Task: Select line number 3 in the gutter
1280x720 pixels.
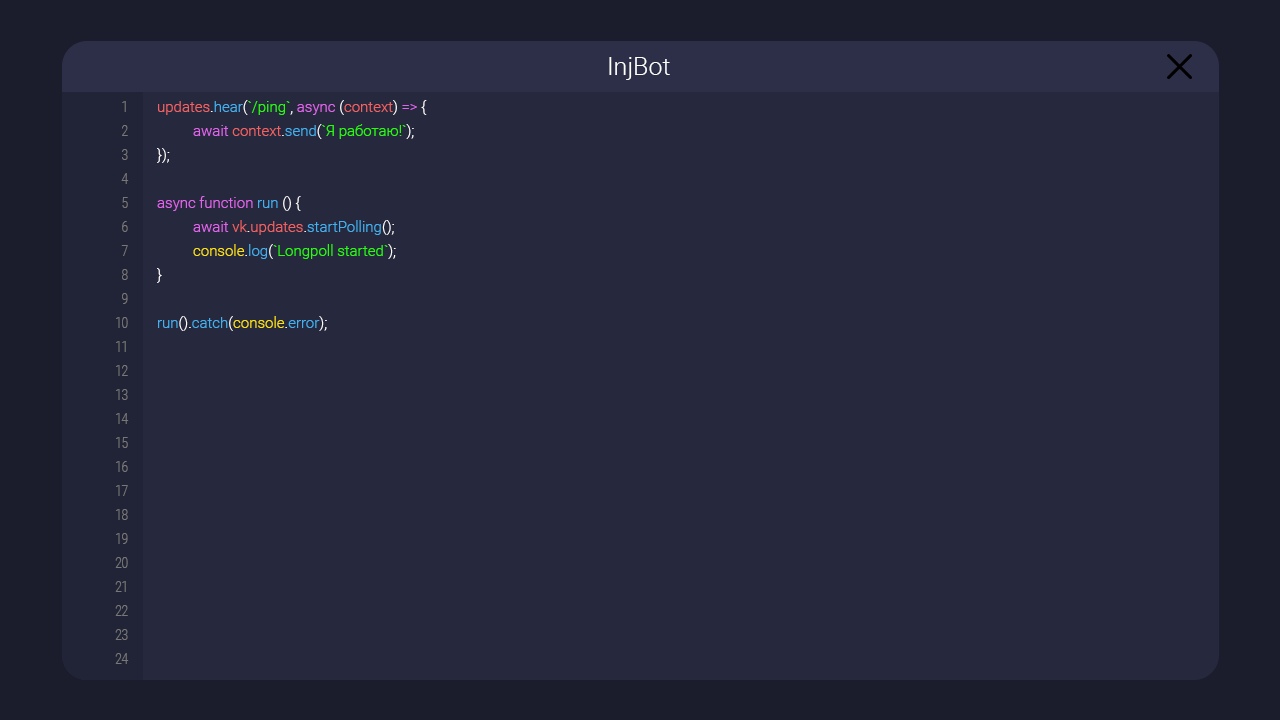Action: coord(124,155)
